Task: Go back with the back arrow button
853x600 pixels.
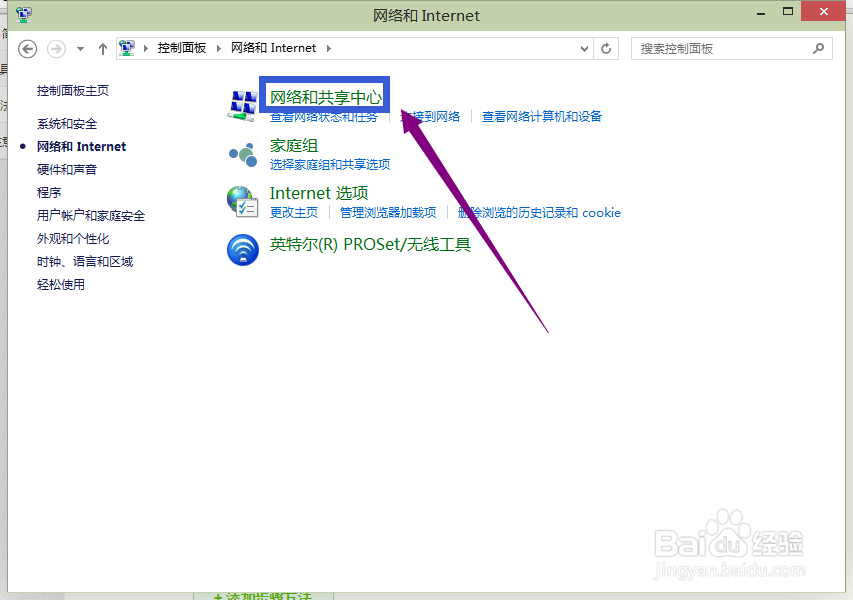Action: click(x=28, y=49)
